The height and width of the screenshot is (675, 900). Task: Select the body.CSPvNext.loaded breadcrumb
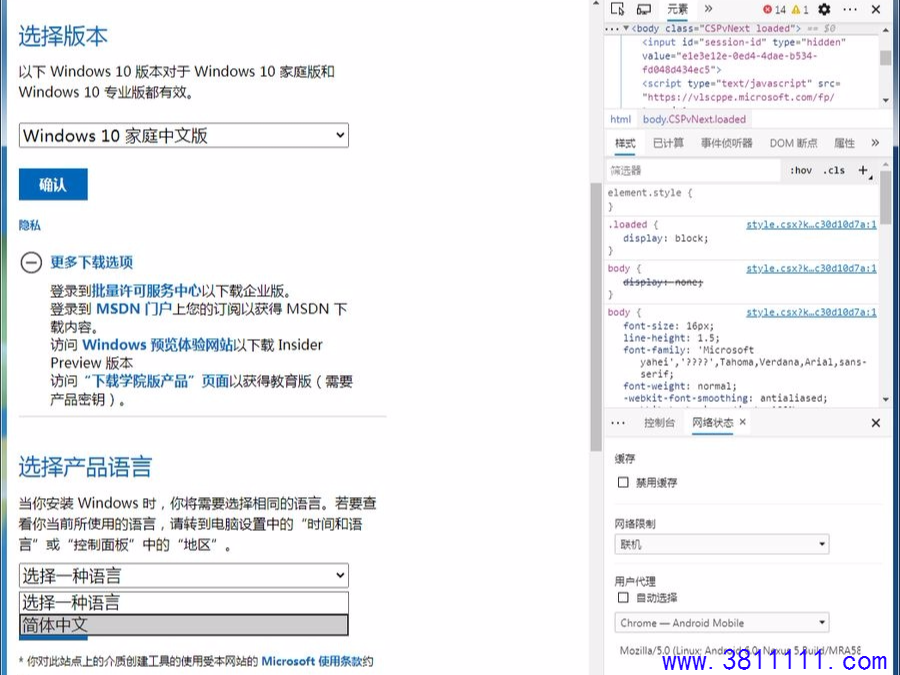(695, 119)
